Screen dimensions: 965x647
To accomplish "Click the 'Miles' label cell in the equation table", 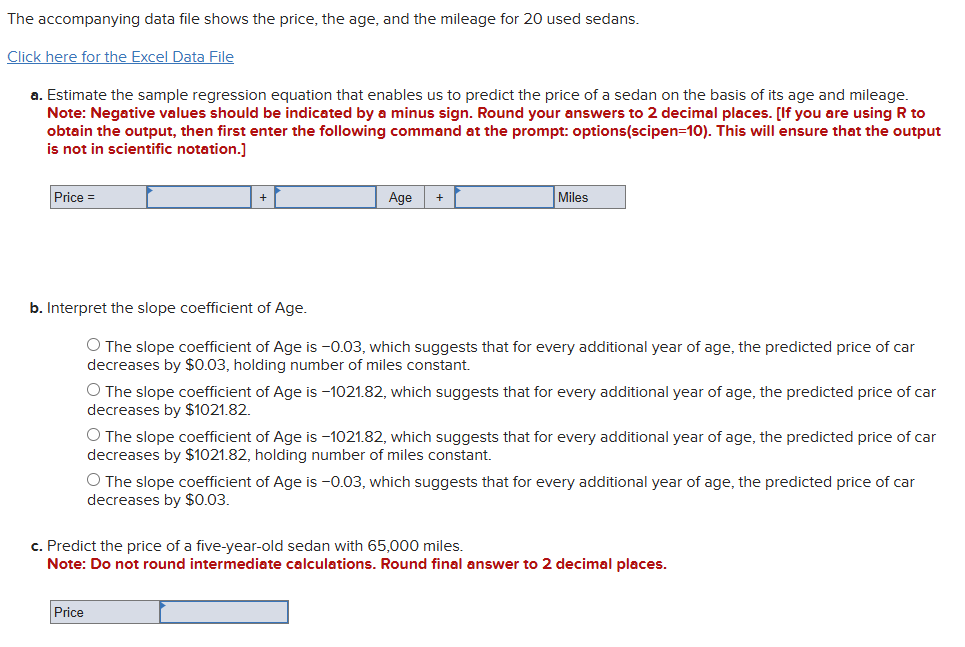I will pyautogui.click(x=588, y=197).
